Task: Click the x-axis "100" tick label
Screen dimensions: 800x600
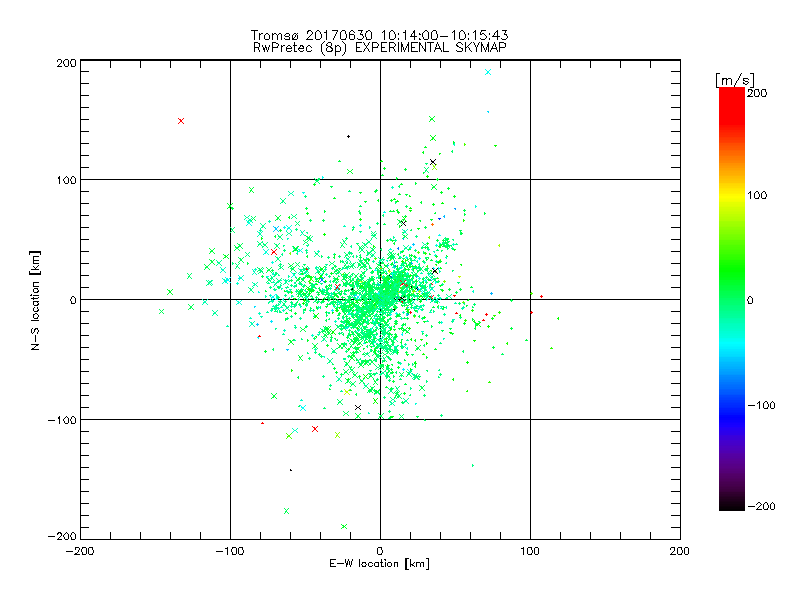Action: (x=530, y=552)
